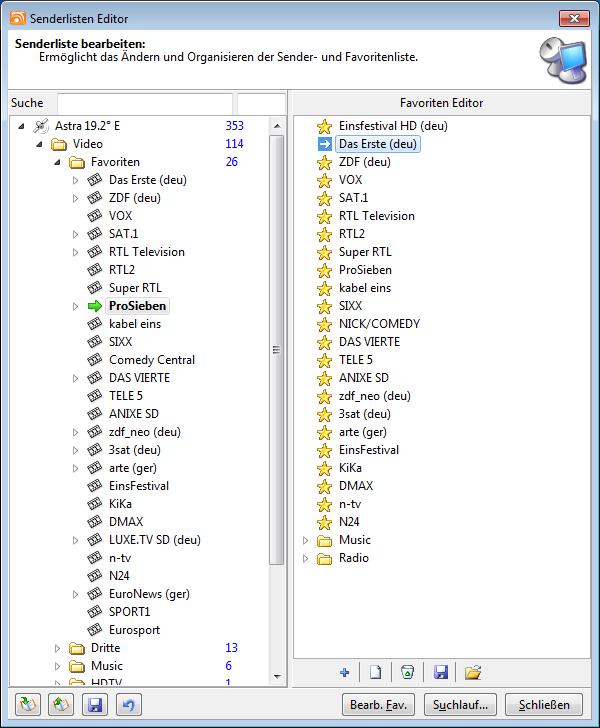Click the Astra 19.2° E satellite dish icon

(41, 126)
